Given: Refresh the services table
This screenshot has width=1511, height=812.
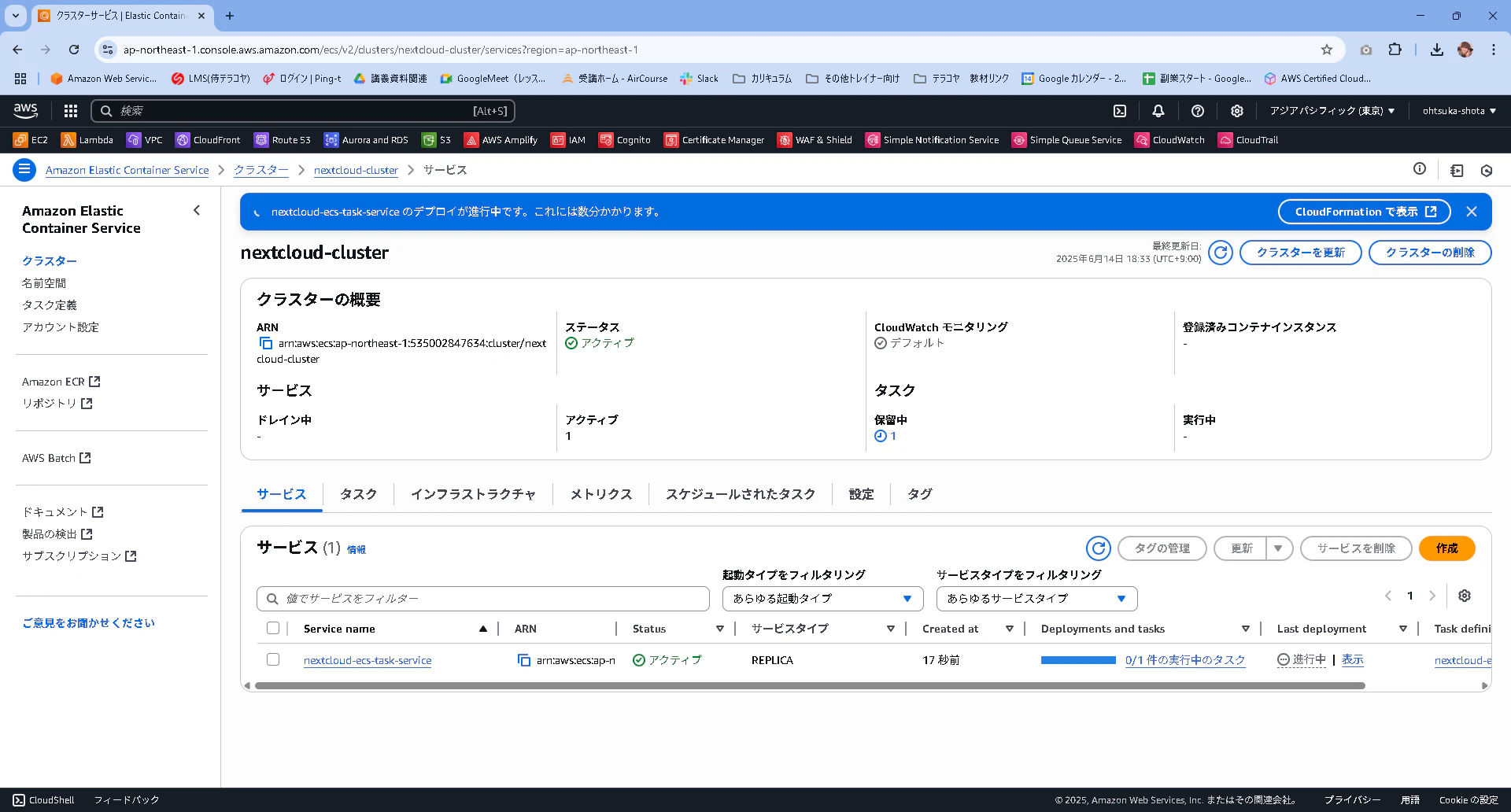Looking at the screenshot, I should (1099, 548).
